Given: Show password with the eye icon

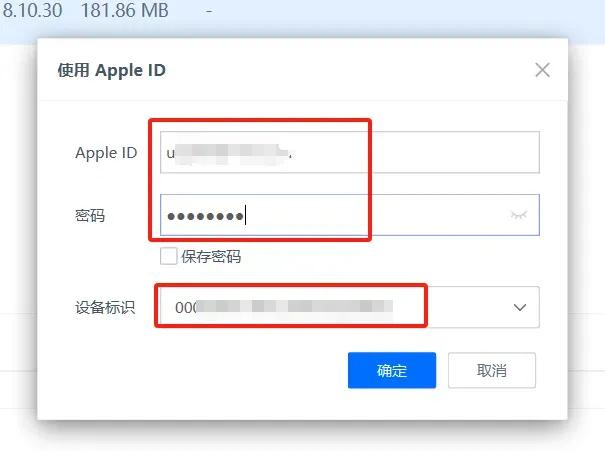Looking at the screenshot, I should click(519, 215).
